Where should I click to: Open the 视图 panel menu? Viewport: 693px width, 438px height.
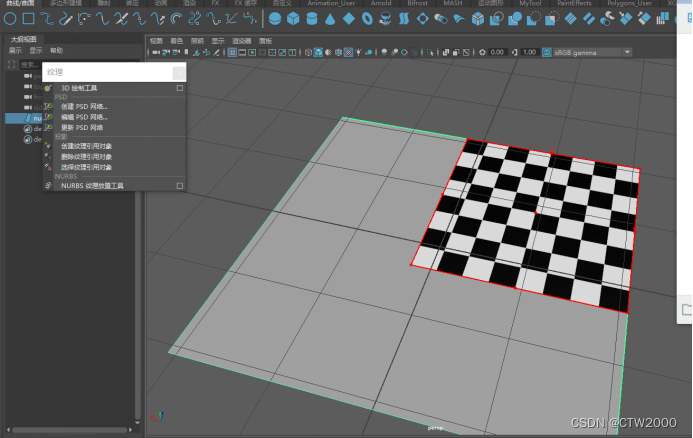156,41
